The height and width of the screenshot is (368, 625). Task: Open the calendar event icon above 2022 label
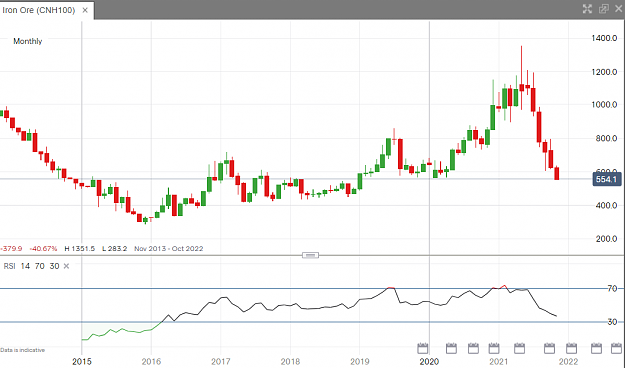tap(571, 348)
